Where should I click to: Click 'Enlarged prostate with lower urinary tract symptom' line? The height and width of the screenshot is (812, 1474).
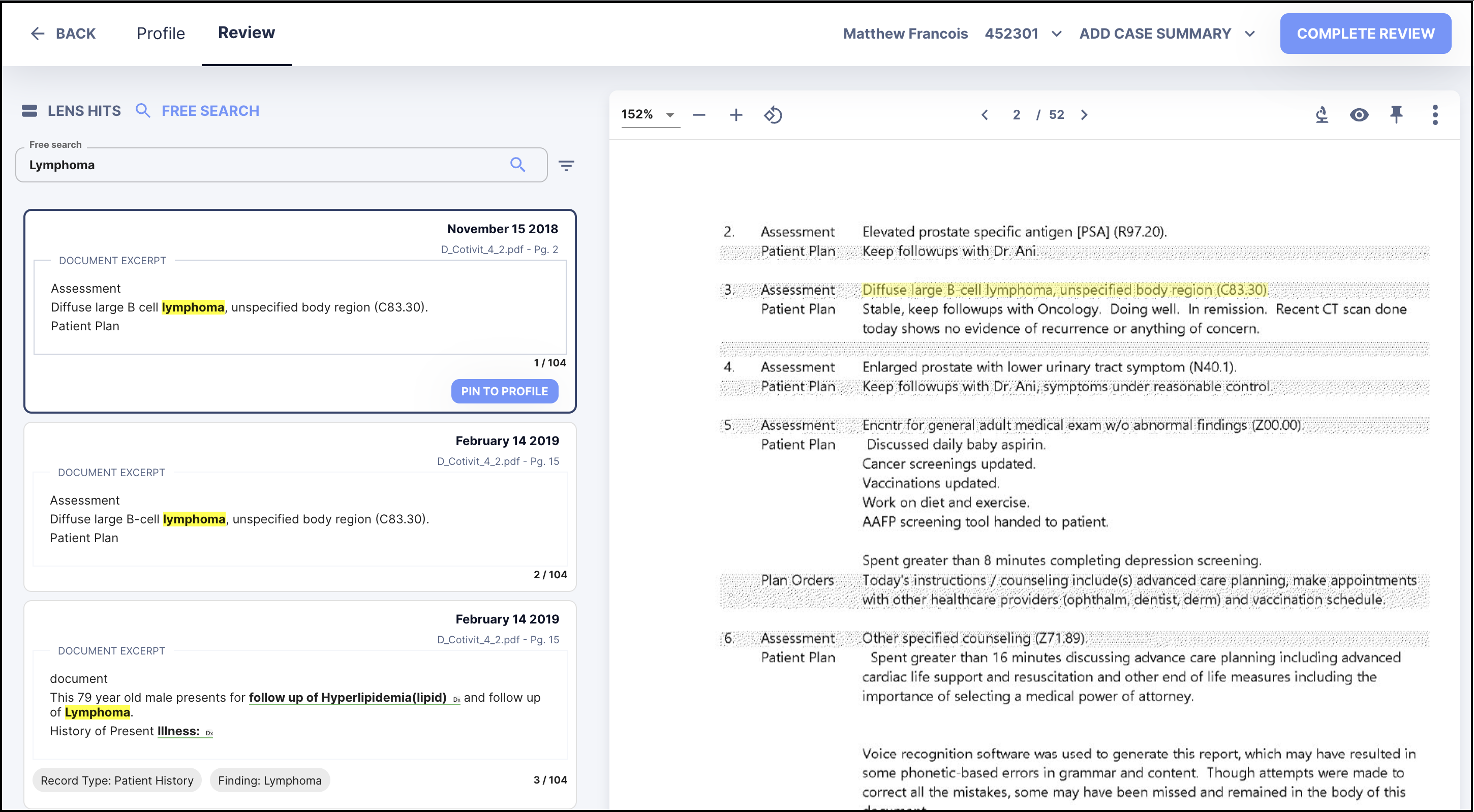pyautogui.click(x=1049, y=367)
